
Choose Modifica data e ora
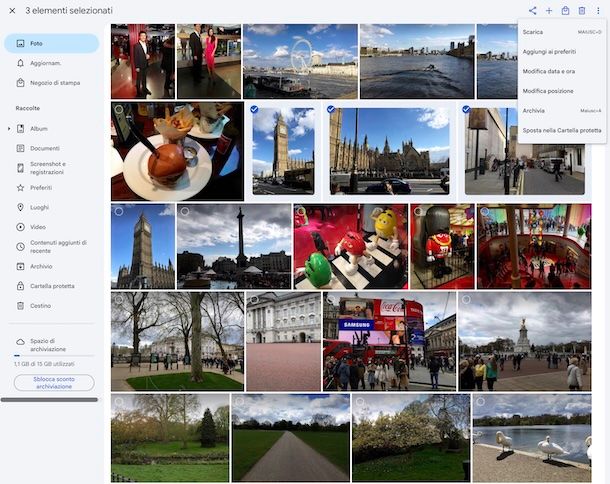(x=562, y=71)
